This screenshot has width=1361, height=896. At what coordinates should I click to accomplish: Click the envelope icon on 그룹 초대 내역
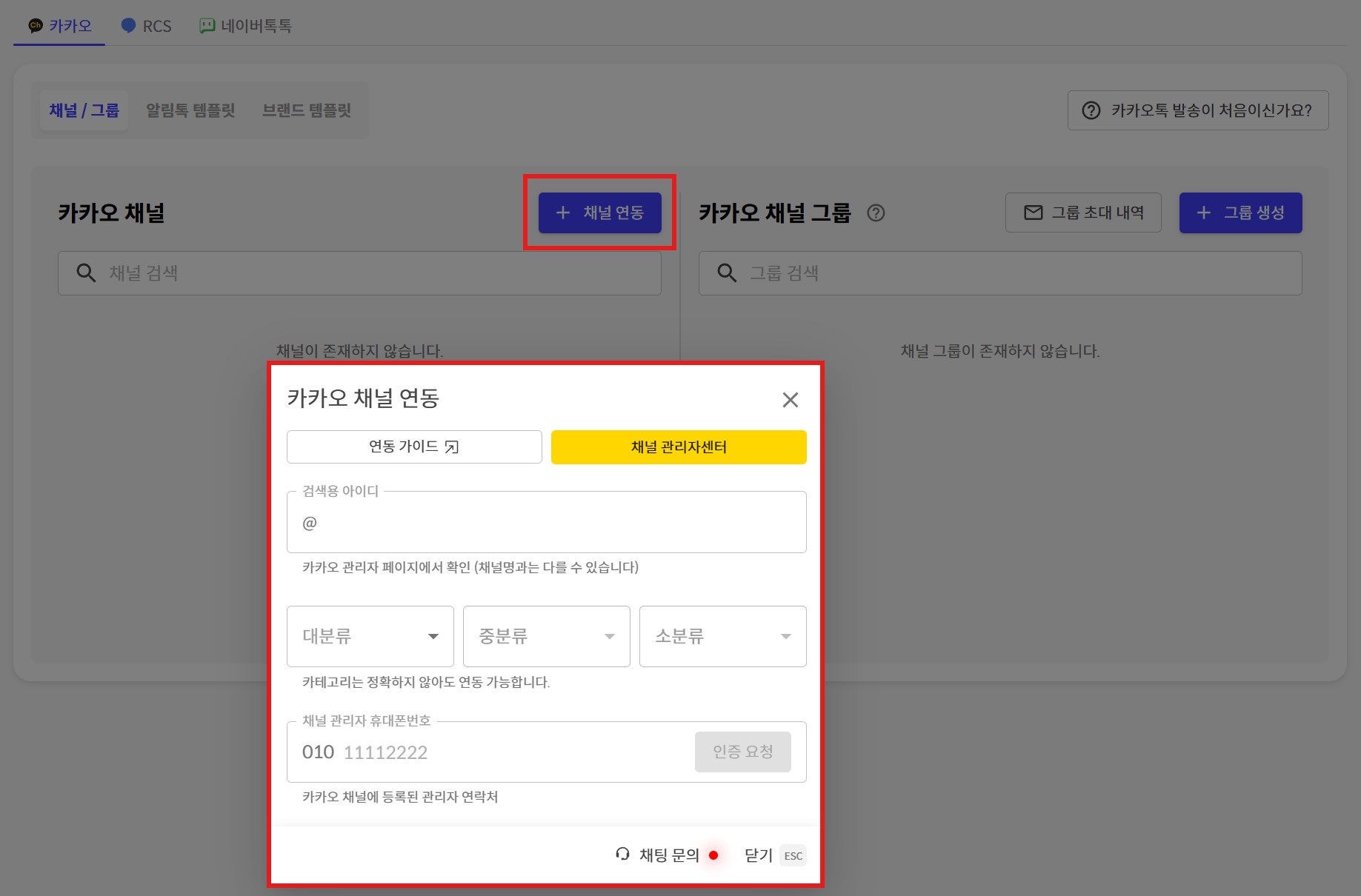pos(1033,213)
